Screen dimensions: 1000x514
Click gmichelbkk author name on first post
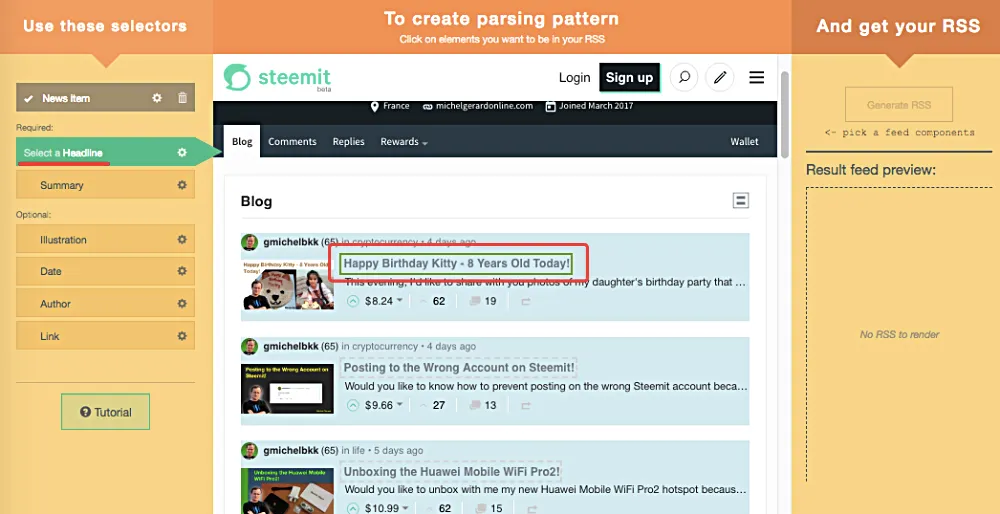[291, 242]
